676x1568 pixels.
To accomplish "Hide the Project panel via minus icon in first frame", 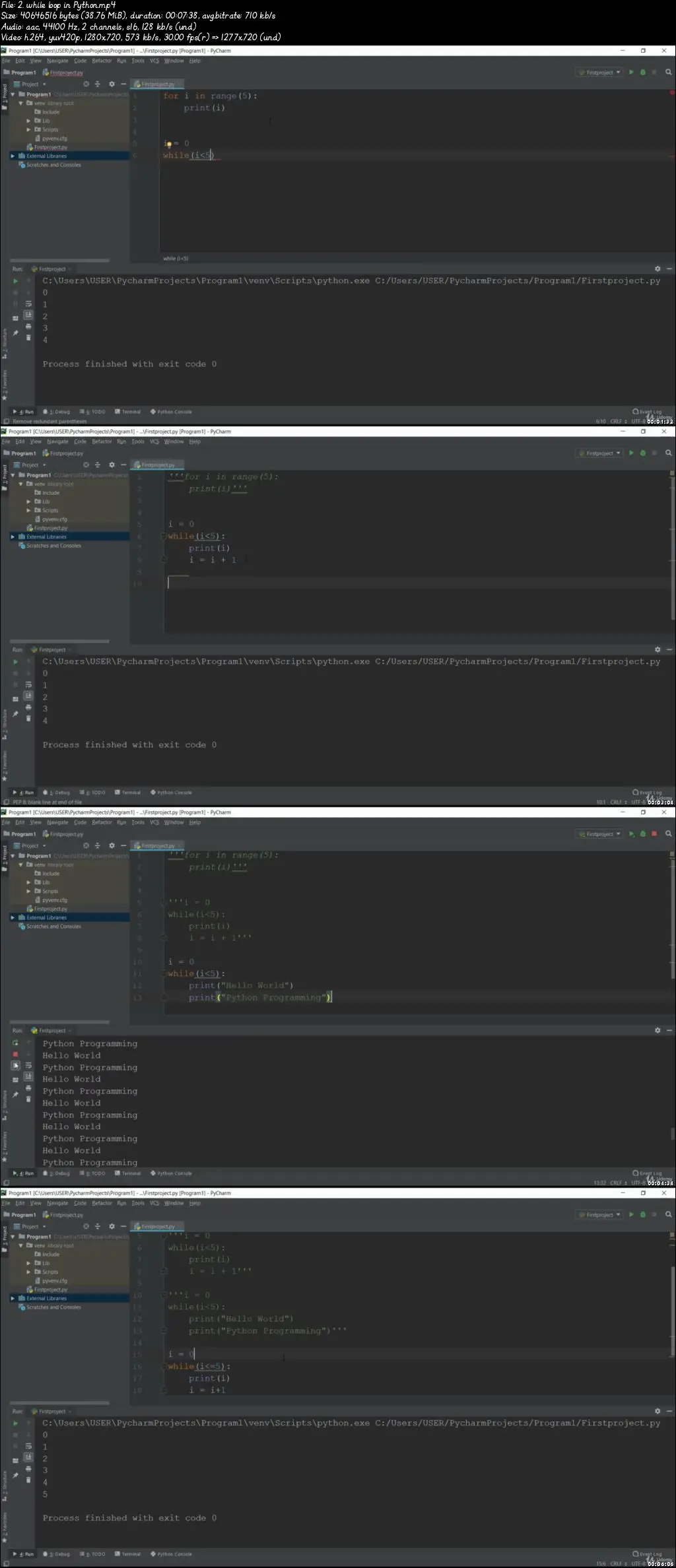I will click(x=123, y=84).
